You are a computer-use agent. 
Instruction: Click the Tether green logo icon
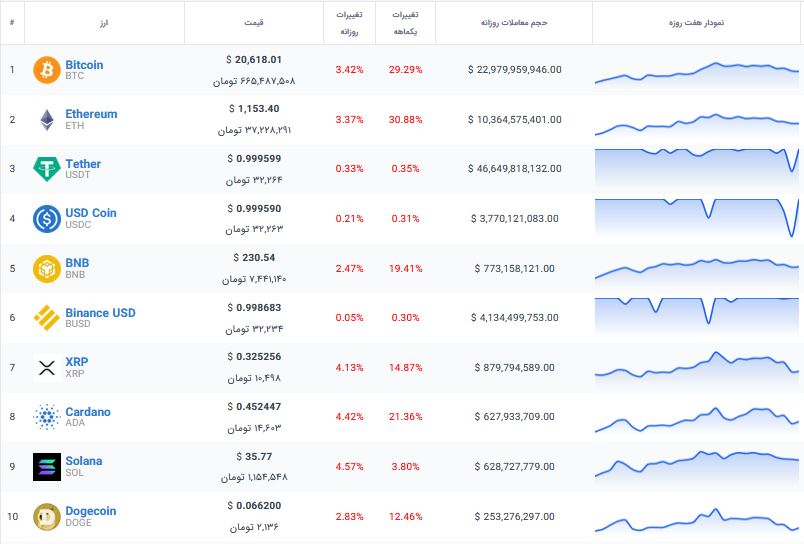coord(47,169)
